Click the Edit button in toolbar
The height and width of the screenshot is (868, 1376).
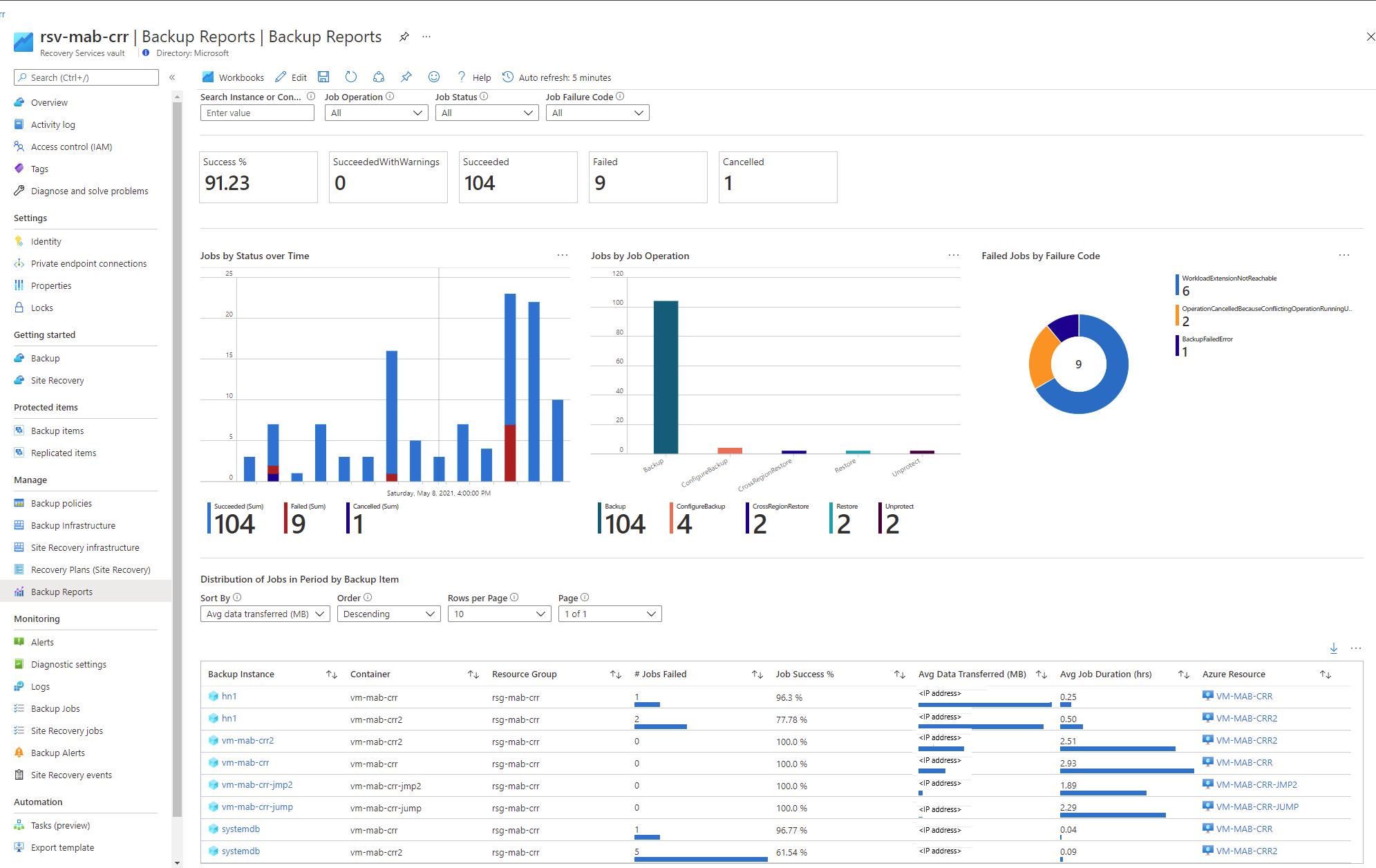292,77
